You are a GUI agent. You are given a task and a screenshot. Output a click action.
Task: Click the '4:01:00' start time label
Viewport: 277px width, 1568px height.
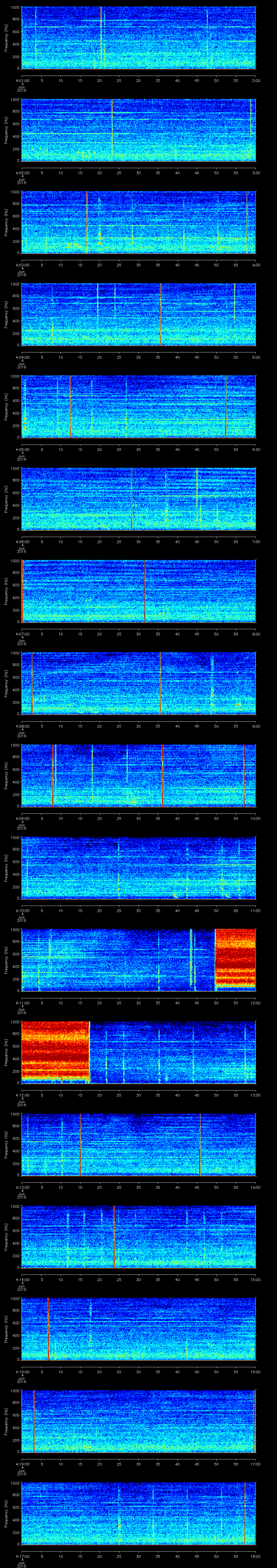(22, 80)
